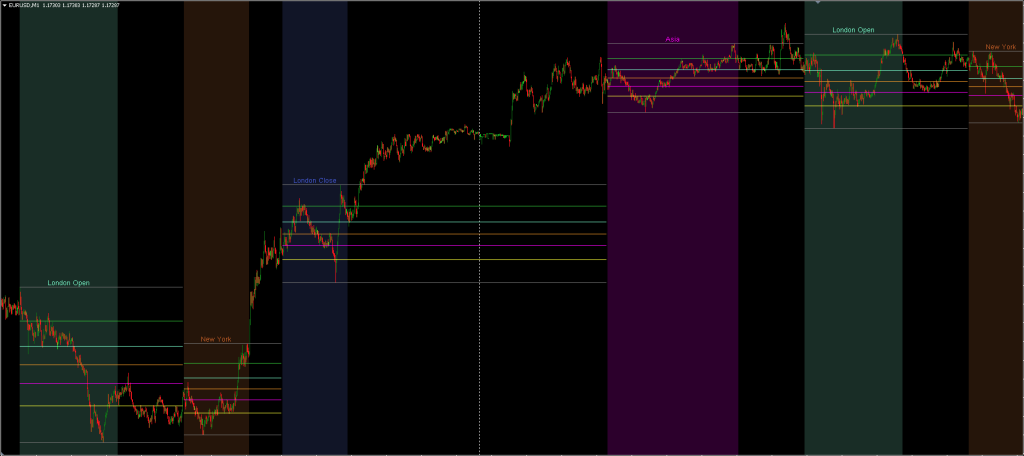Select London Close session's dark green level line
Viewport: 1024px width, 456px height.
tap(444, 206)
